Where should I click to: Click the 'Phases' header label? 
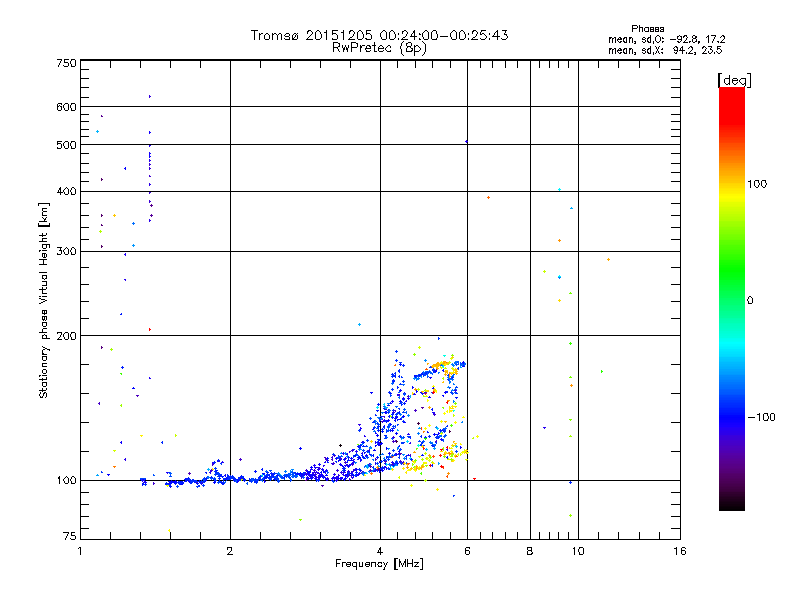coord(647,29)
